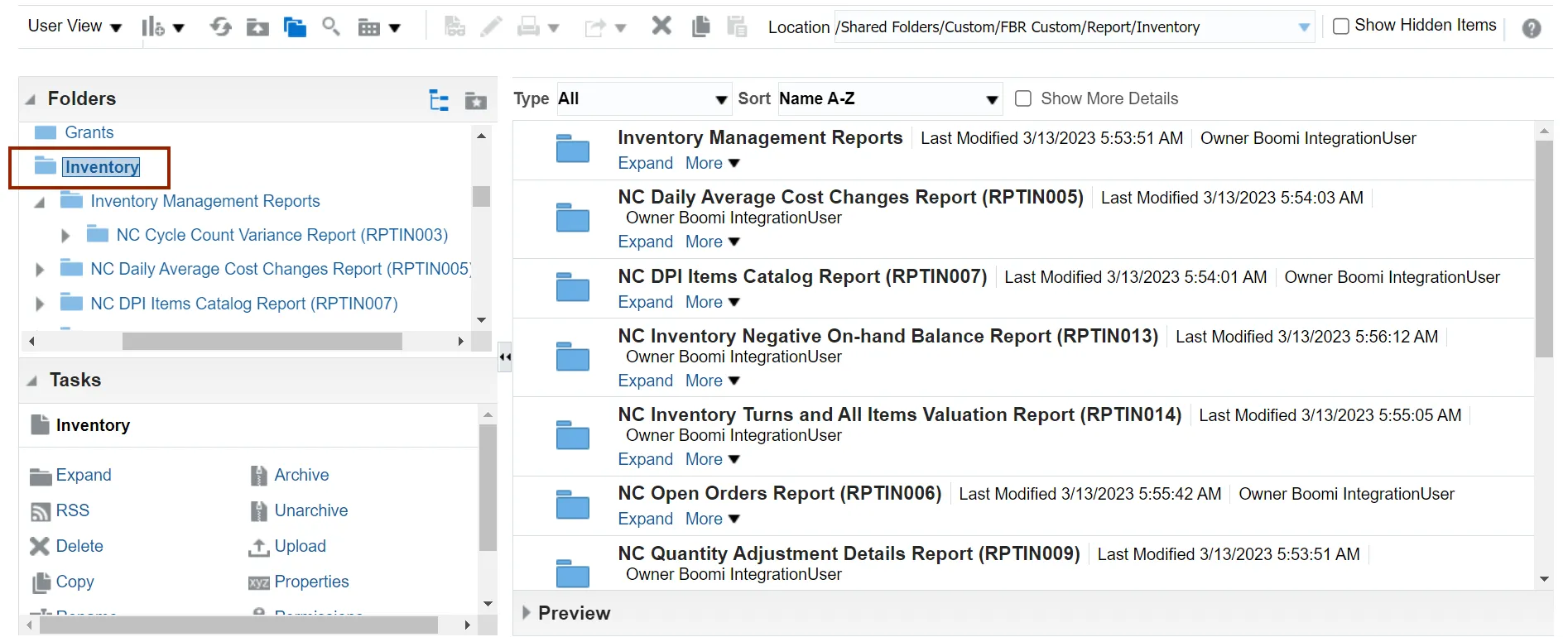Click the Delete X icon in toolbar
The height and width of the screenshot is (637, 1568).
(661, 26)
